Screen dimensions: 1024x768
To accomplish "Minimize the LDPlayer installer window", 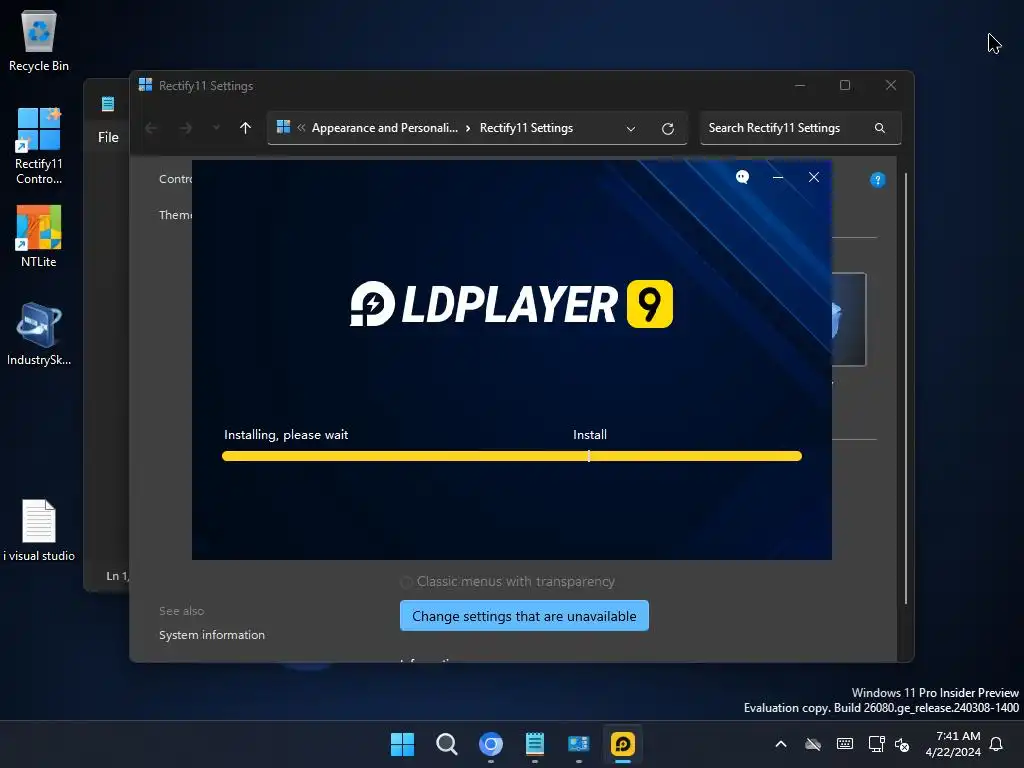I will (778, 177).
